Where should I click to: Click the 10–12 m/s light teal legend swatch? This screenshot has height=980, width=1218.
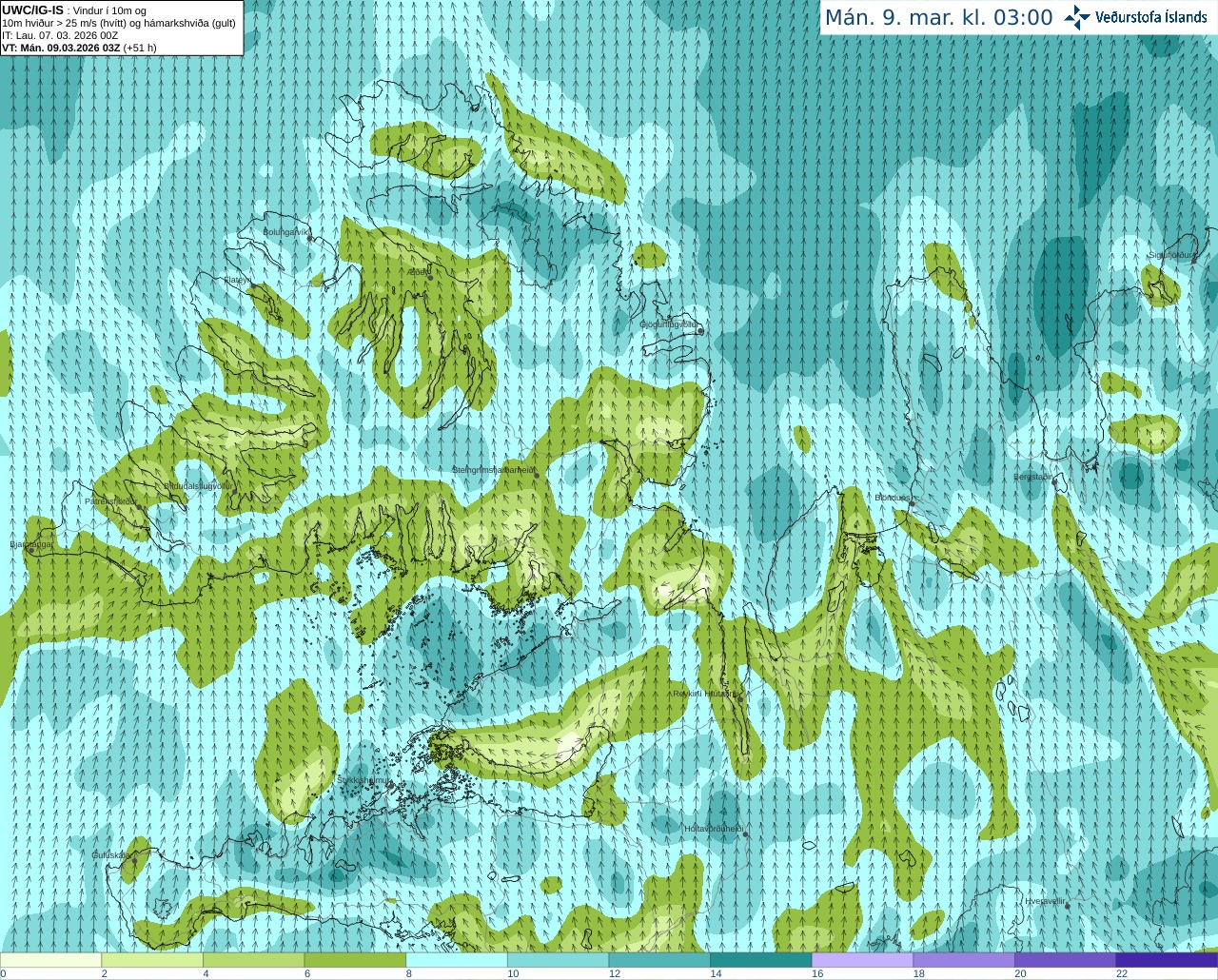(x=558, y=960)
